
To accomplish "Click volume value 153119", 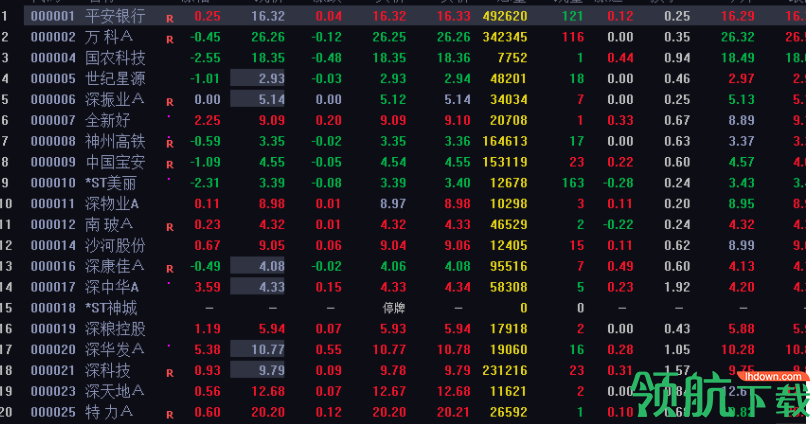I will 505,162.
